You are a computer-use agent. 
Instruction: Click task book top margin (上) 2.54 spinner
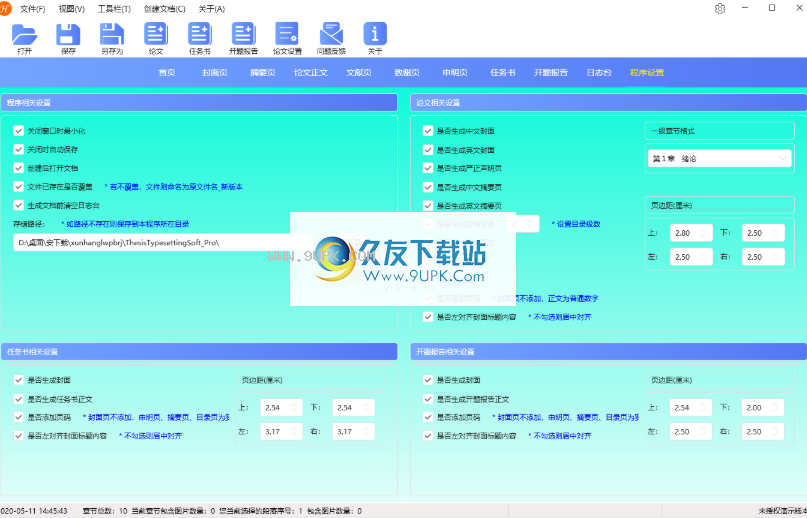[281, 407]
